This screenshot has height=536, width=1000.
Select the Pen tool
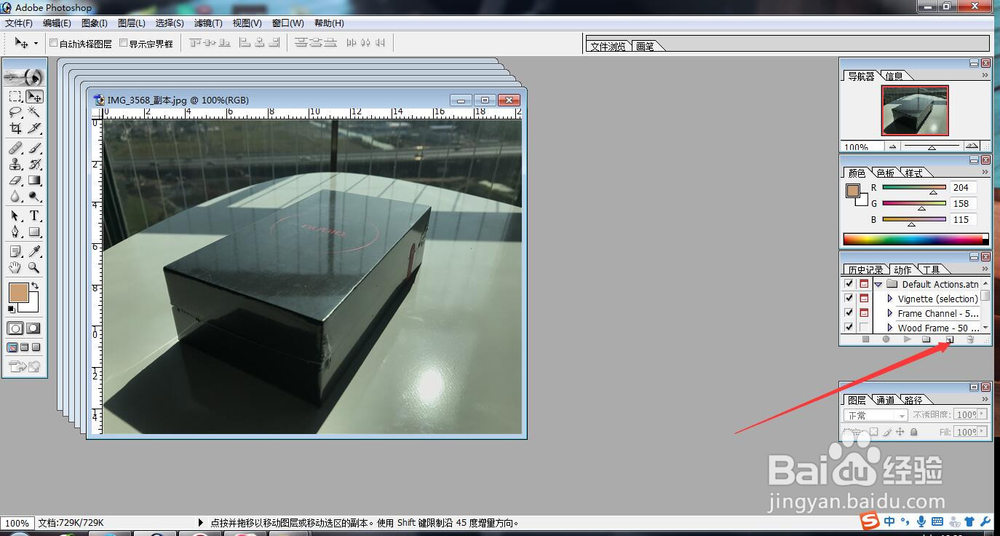(x=15, y=232)
